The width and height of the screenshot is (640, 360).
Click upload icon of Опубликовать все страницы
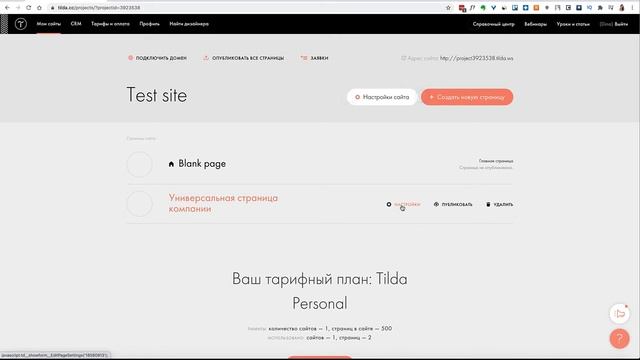(206, 58)
